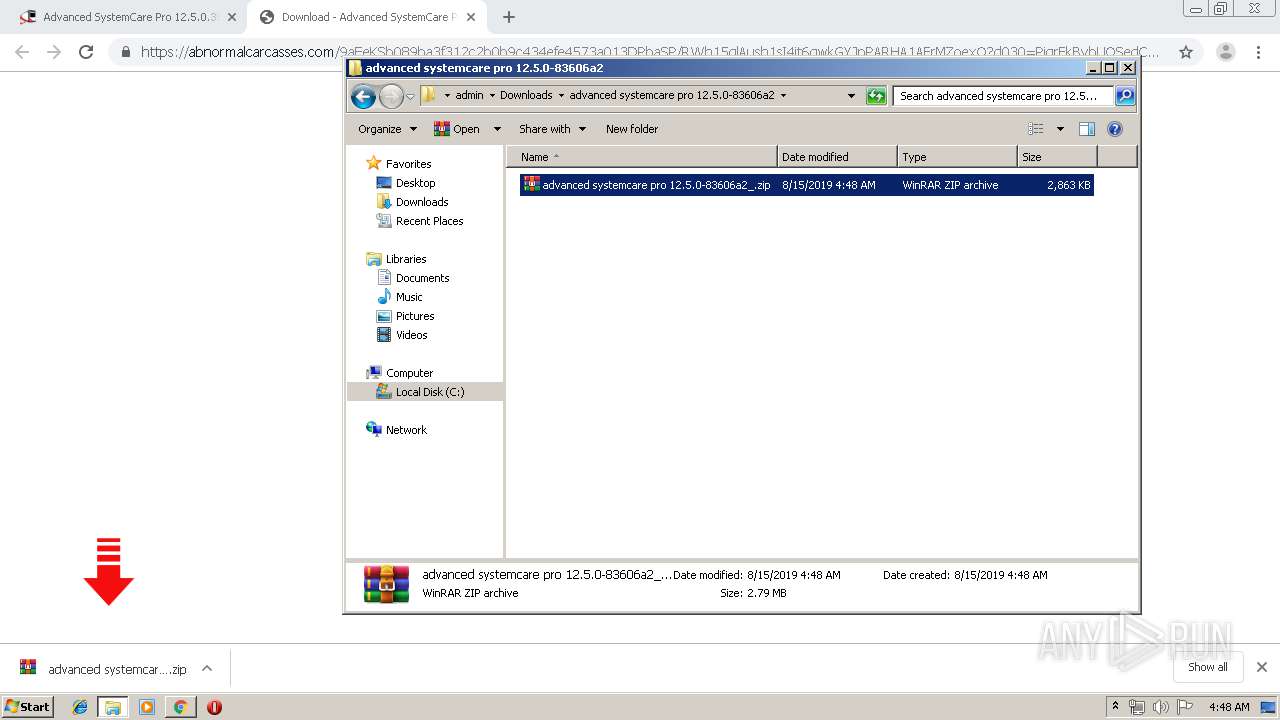
Task: Refresh the Explorer folder view
Action: coord(876,96)
